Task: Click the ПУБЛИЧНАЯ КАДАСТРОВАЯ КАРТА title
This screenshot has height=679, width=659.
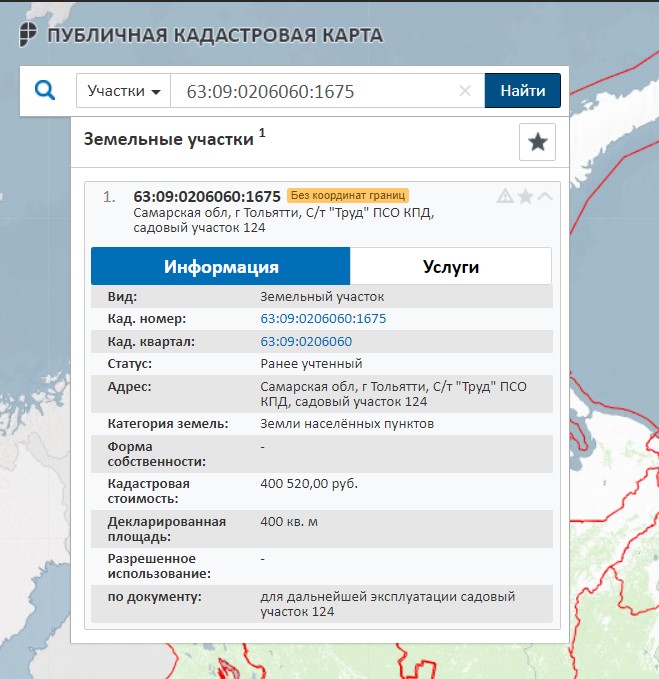Action: [x=215, y=35]
